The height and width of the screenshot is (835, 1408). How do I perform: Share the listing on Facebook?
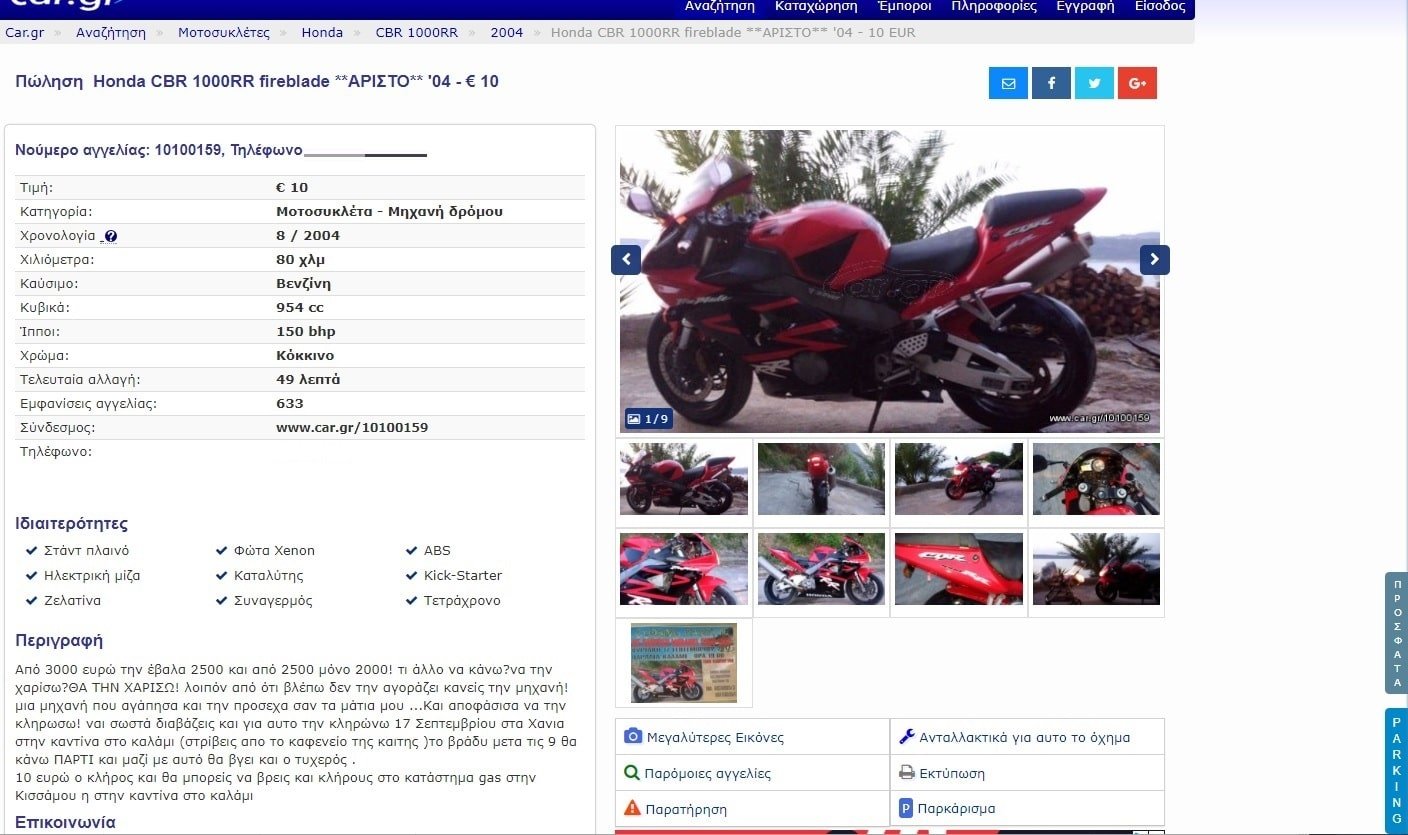tap(1051, 83)
